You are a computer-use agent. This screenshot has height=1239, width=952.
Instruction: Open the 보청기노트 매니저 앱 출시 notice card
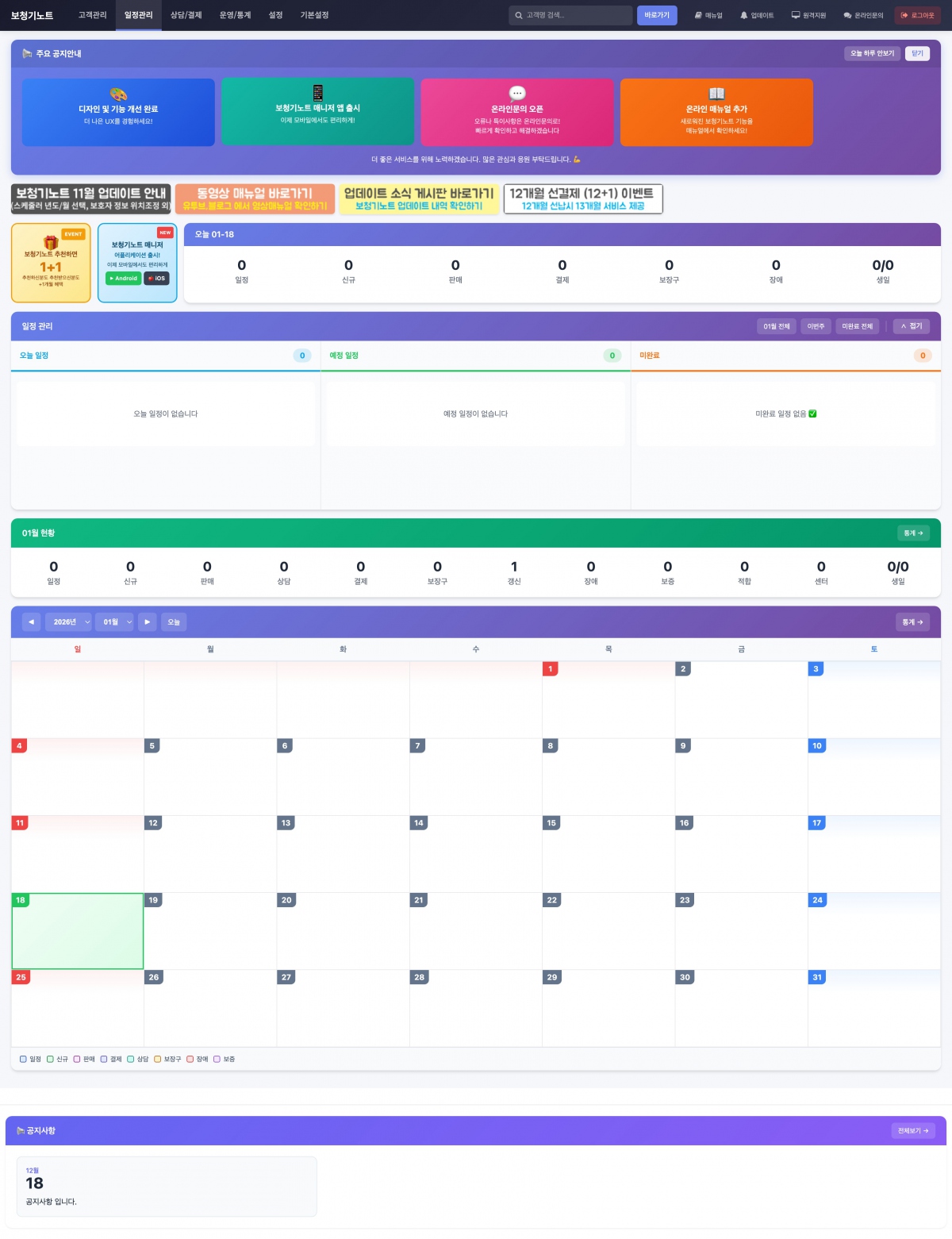pos(319,112)
